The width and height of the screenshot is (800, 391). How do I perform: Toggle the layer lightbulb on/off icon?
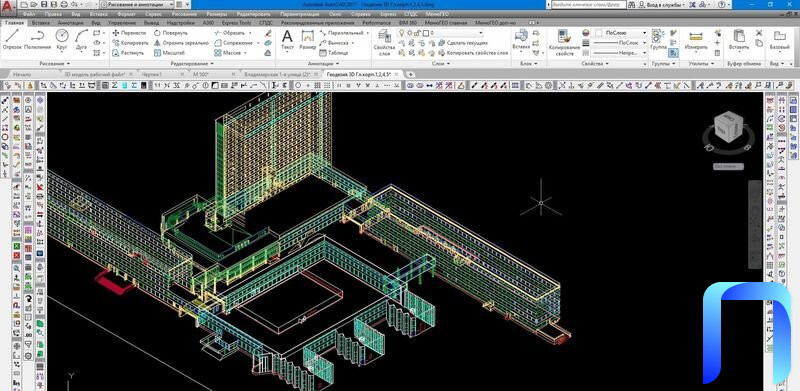402,33
